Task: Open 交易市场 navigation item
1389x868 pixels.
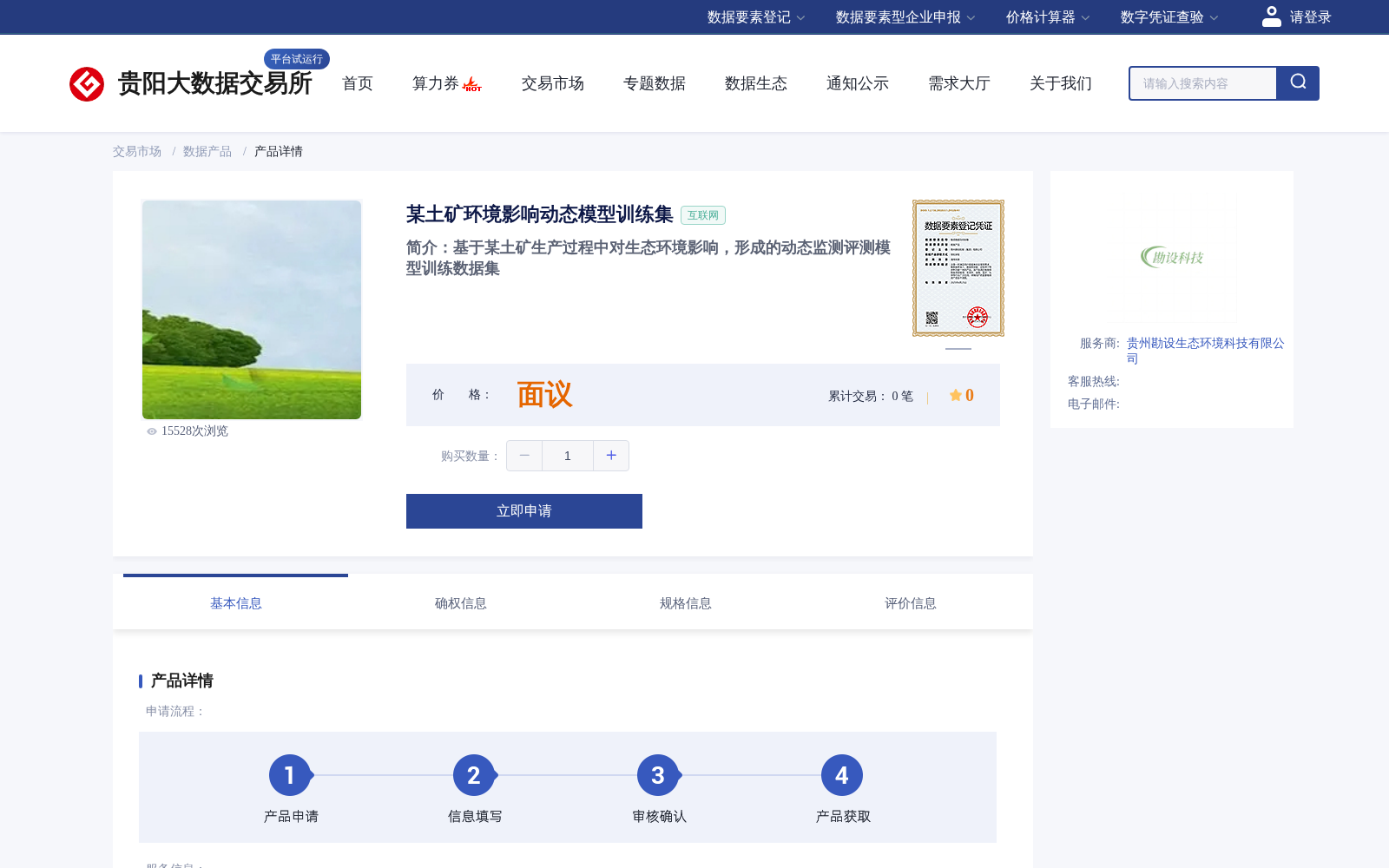Action: point(553,83)
